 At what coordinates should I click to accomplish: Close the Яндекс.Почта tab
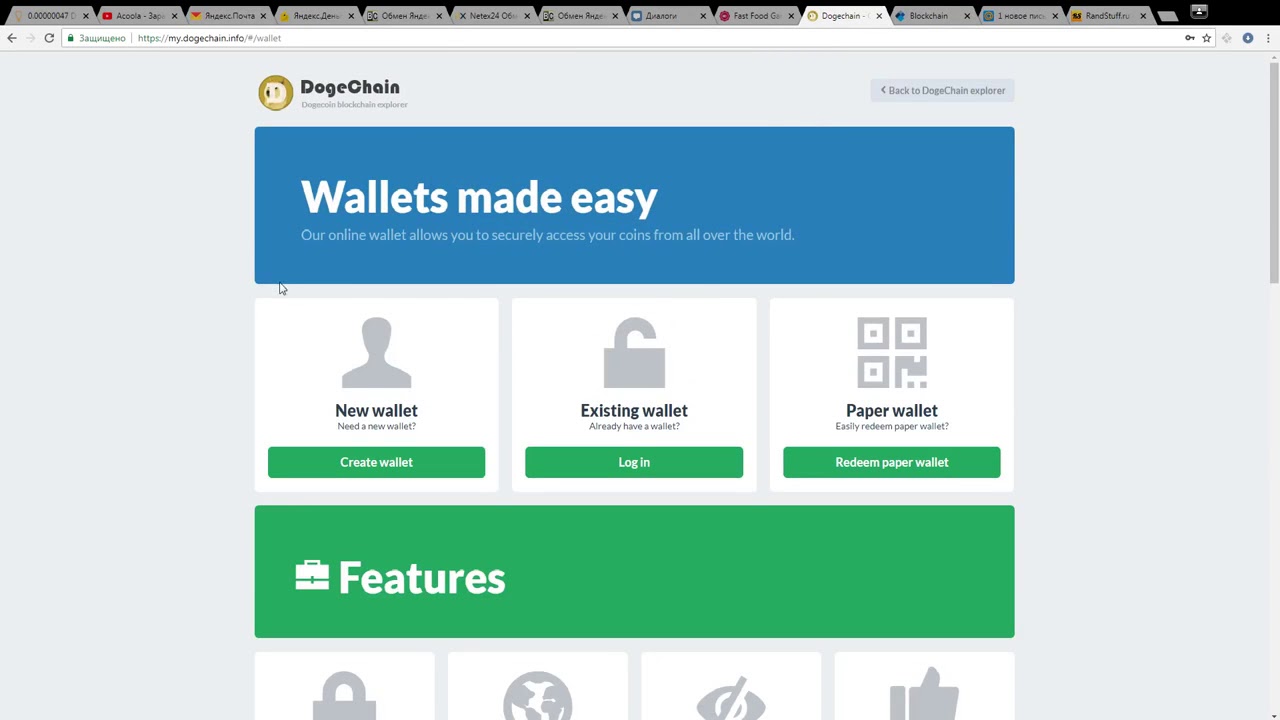point(263,16)
